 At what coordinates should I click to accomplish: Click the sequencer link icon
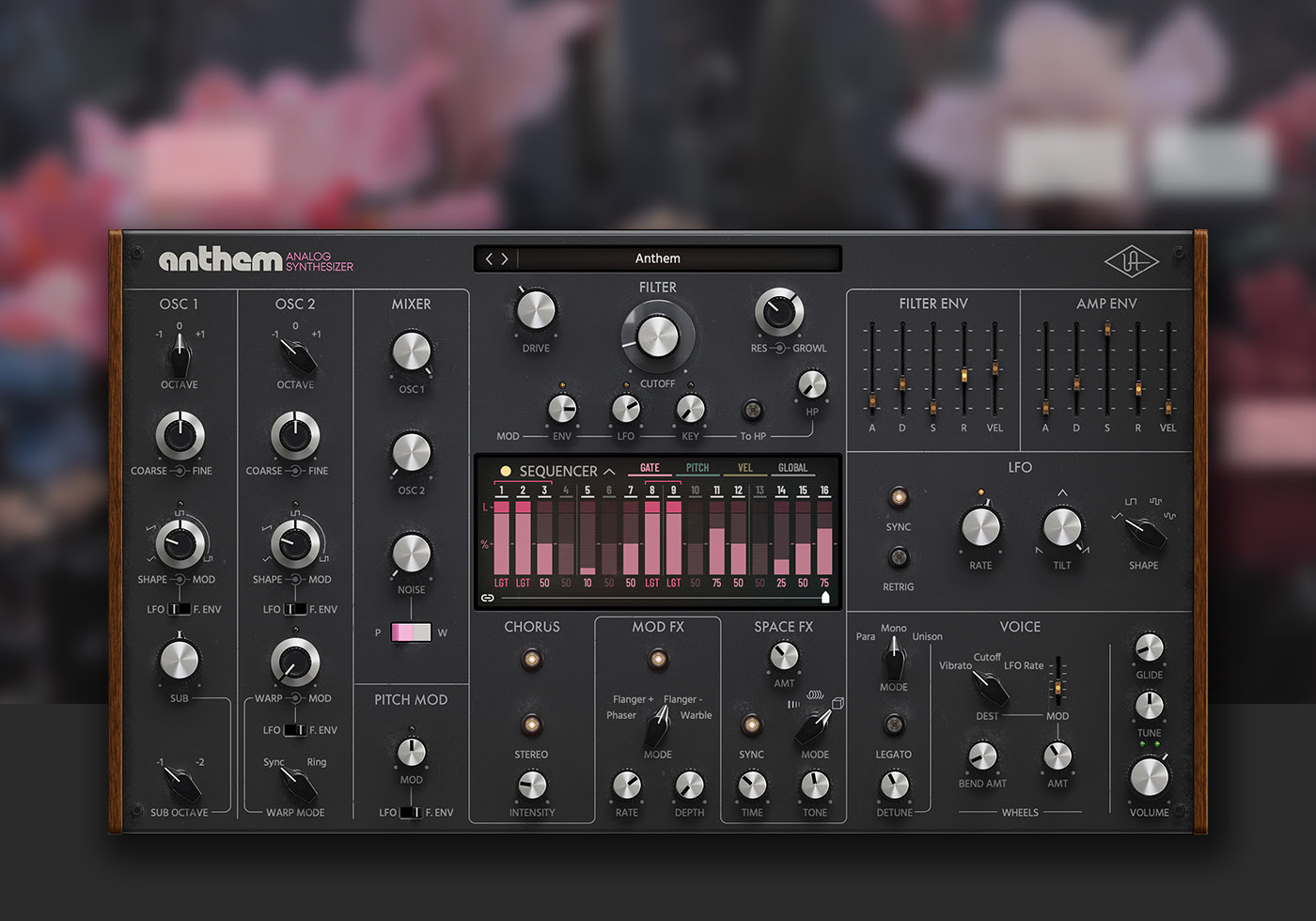click(x=487, y=598)
